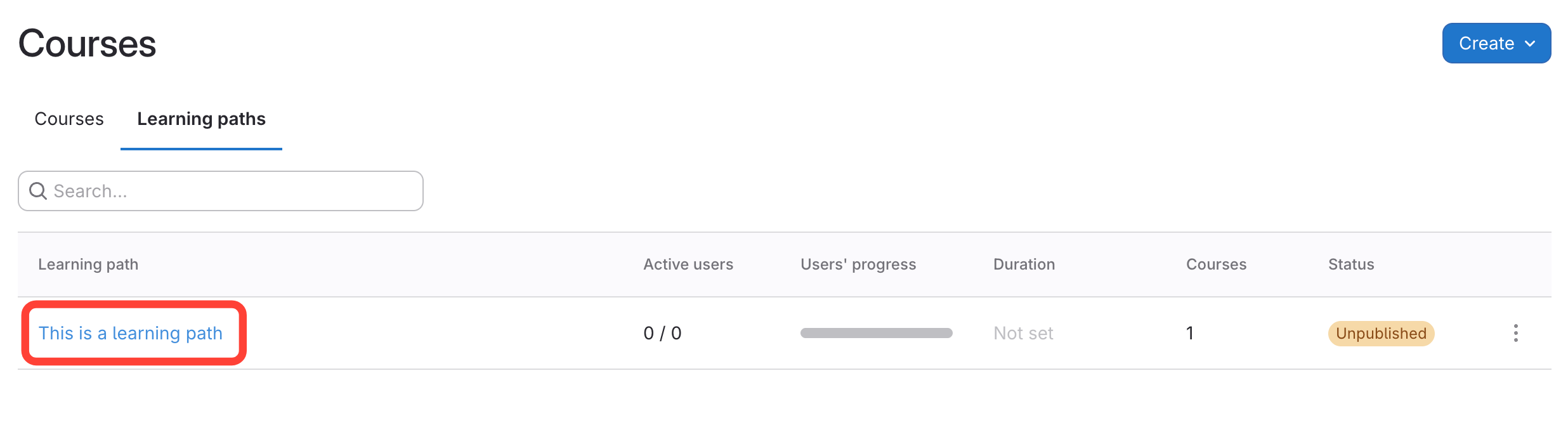This screenshot has width=1568, height=425.
Task: Click the blue Create button
Action: [1486, 43]
